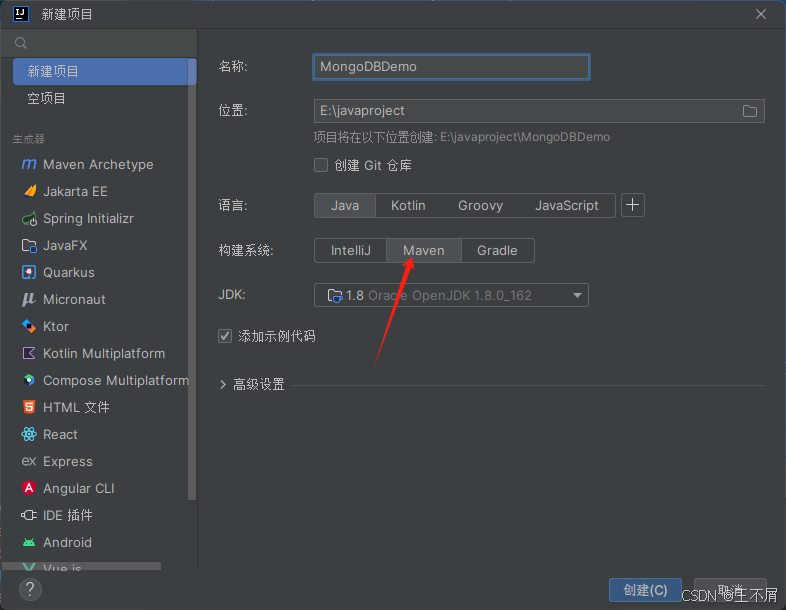The width and height of the screenshot is (786, 610).
Task: Click the Jakarta EE icon
Action: point(29,191)
